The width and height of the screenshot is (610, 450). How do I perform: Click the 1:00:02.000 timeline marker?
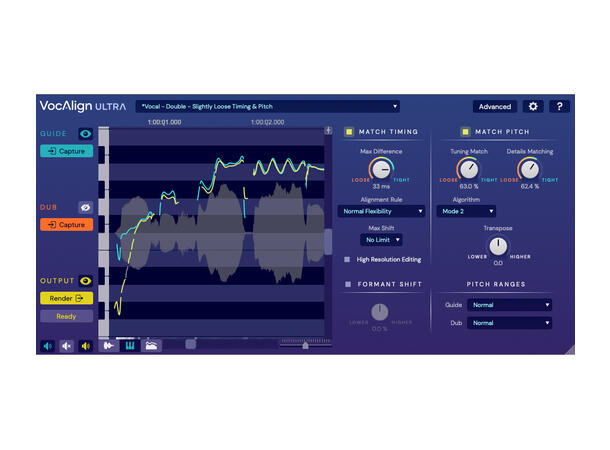268,122
